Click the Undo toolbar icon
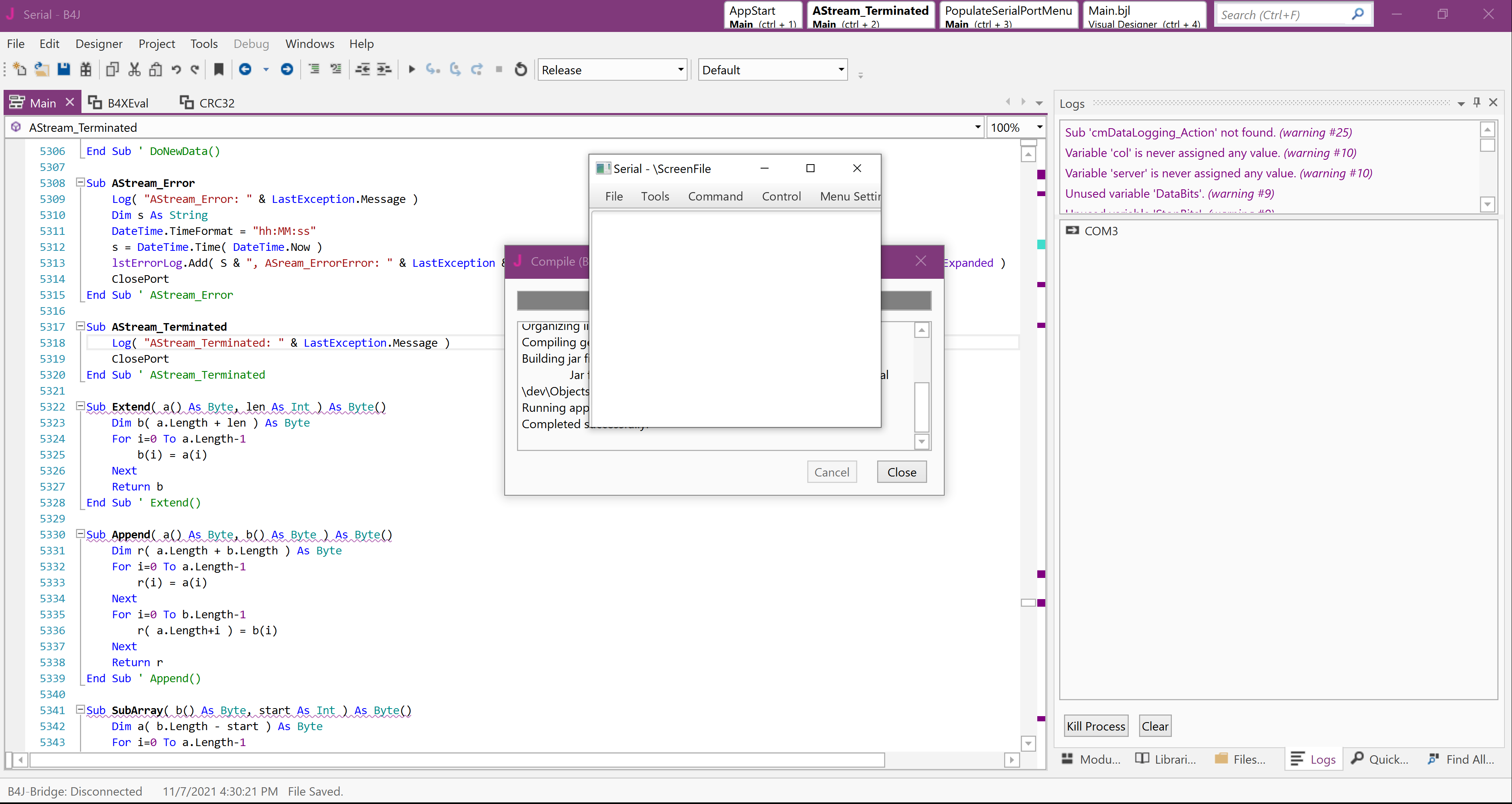Screen dimensions: 1512x804 point(176,69)
